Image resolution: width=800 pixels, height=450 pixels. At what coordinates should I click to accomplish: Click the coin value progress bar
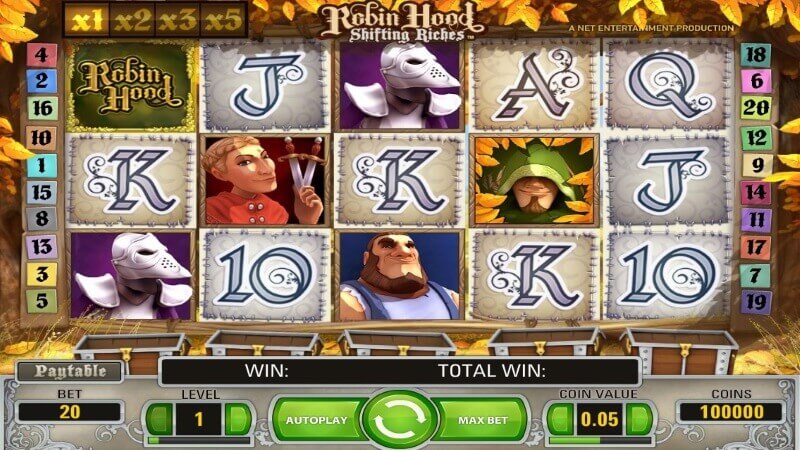(x=601, y=440)
